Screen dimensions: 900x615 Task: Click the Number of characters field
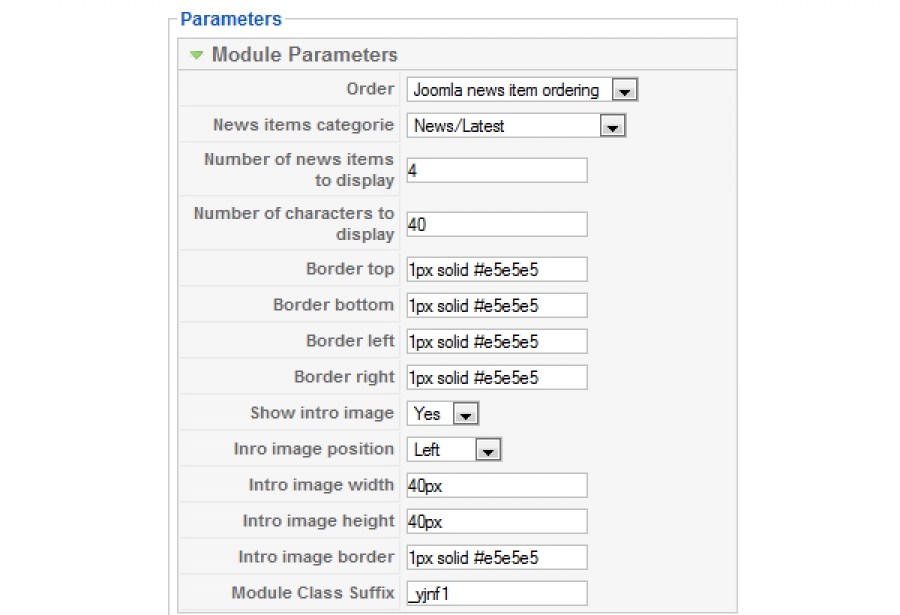[x=496, y=225]
